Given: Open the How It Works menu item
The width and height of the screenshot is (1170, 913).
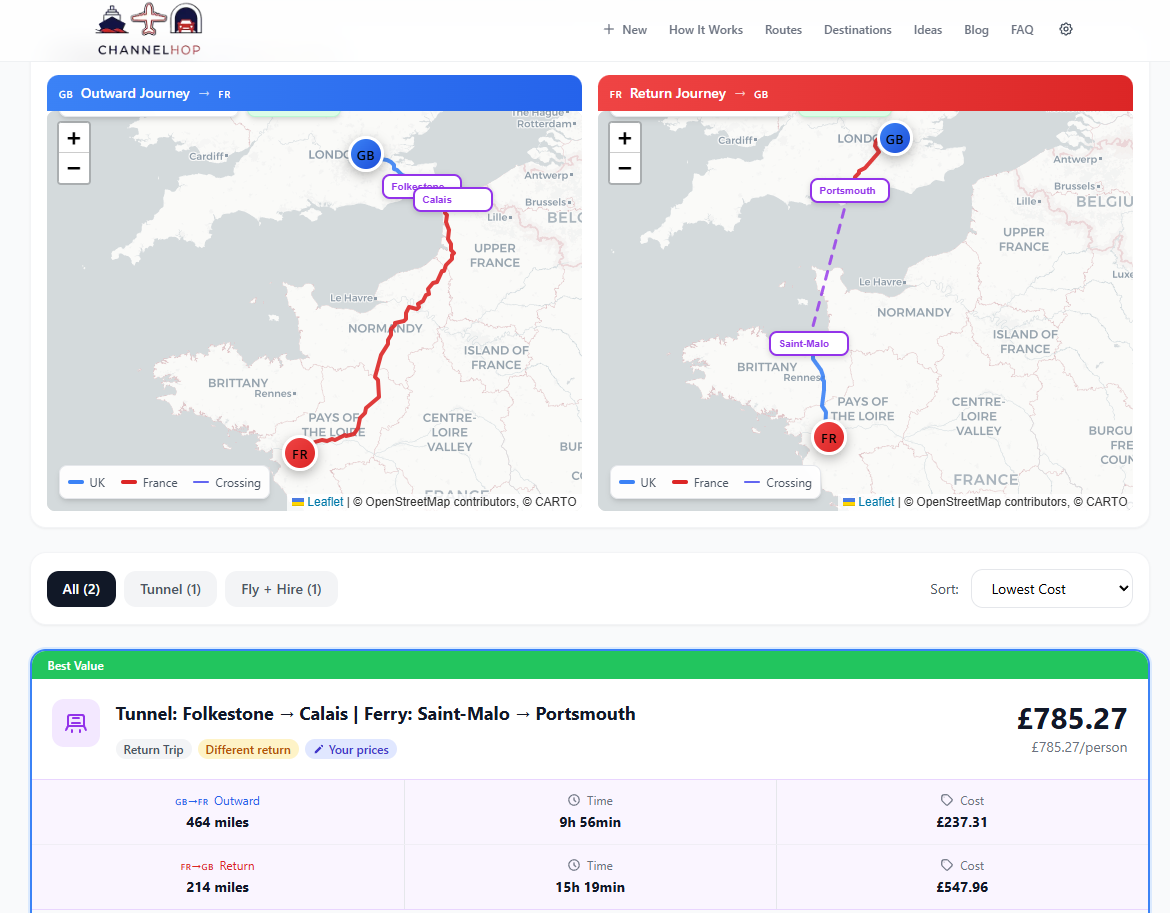Looking at the screenshot, I should [705, 29].
